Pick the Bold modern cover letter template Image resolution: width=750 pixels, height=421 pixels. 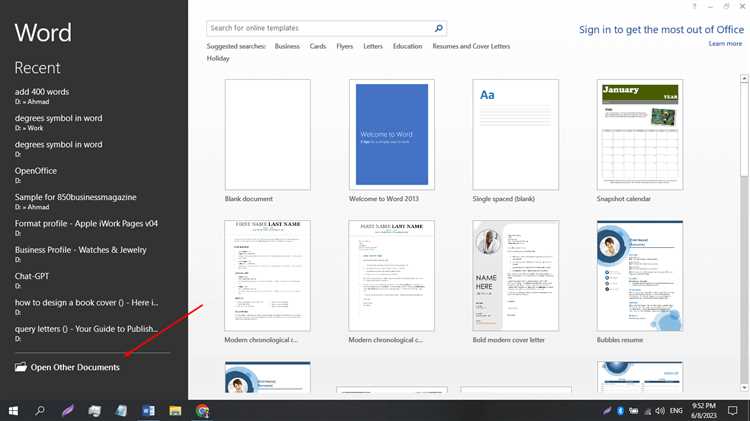click(515, 275)
